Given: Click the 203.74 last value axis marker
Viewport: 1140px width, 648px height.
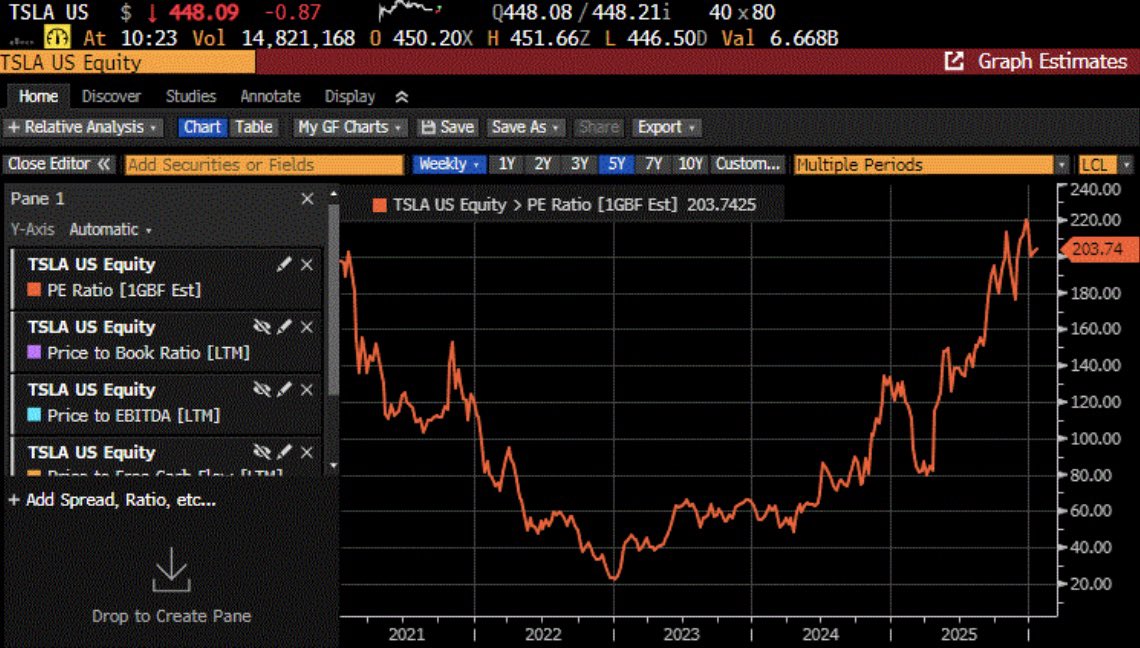Looking at the screenshot, I should (1099, 249).
